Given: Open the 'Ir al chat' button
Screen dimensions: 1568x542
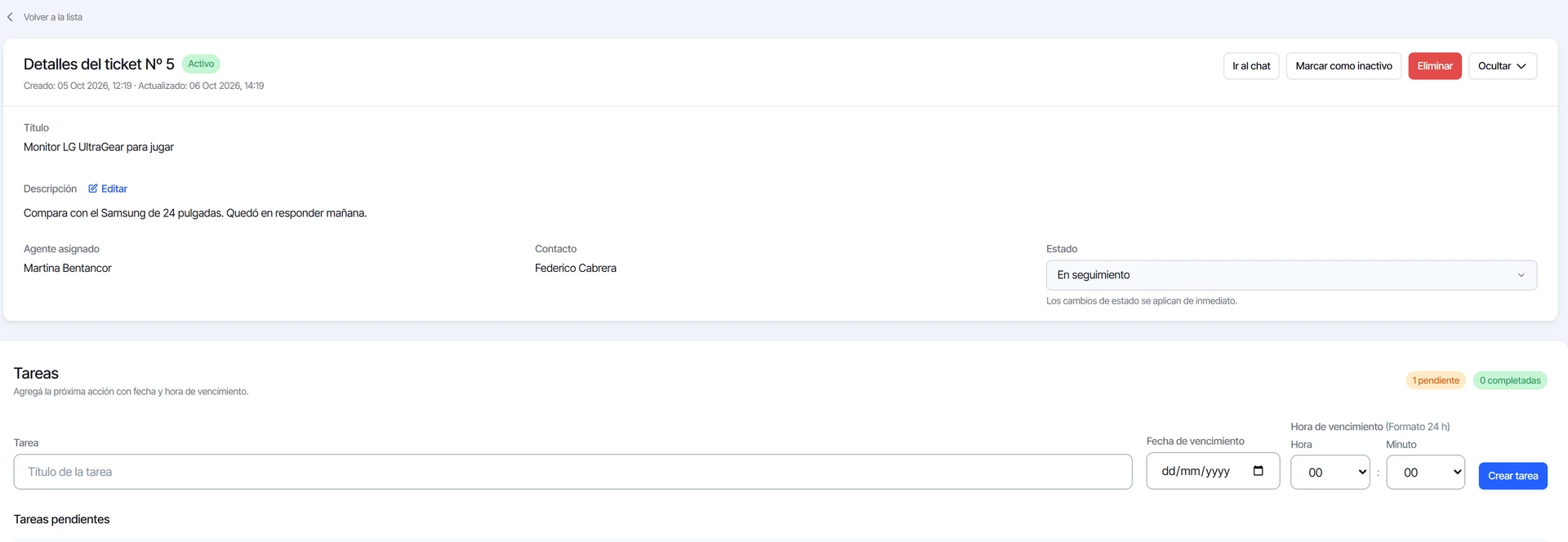Looking at the screenshot, I should pos(1251,66).
